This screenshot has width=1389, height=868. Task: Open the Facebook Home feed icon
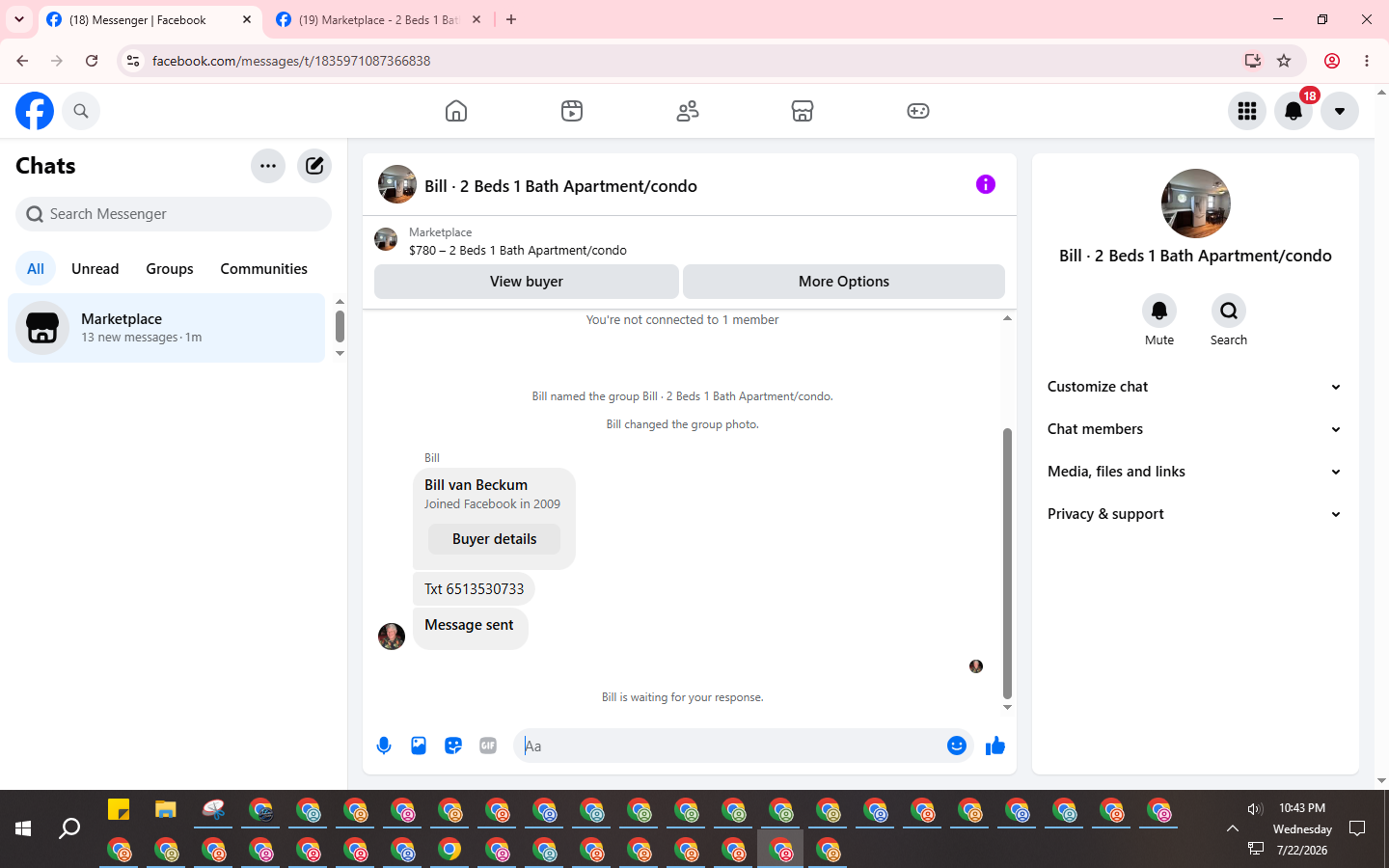(456, 111)
